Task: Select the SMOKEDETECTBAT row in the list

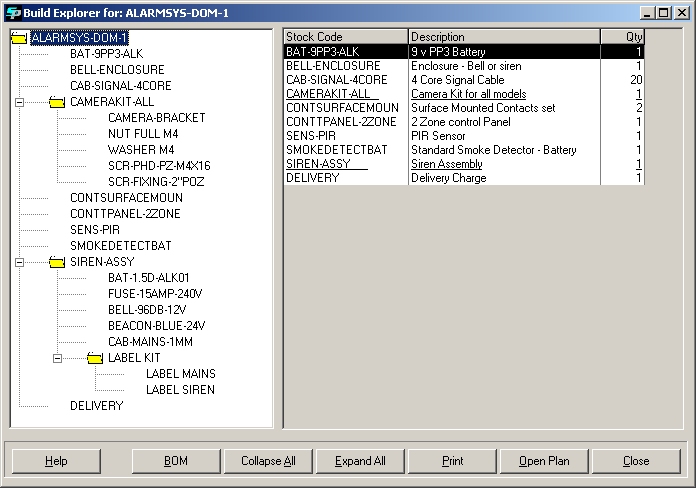Action: point(337,150)
